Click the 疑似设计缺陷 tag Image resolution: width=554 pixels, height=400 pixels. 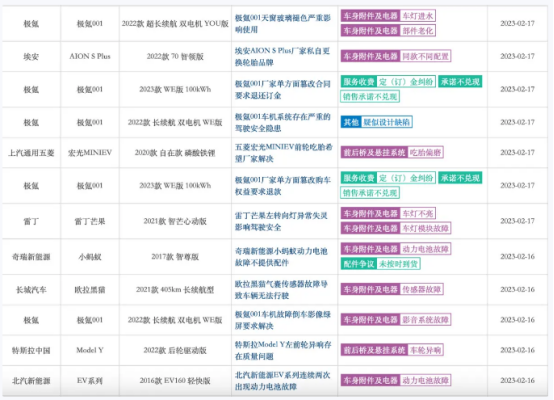387,122
